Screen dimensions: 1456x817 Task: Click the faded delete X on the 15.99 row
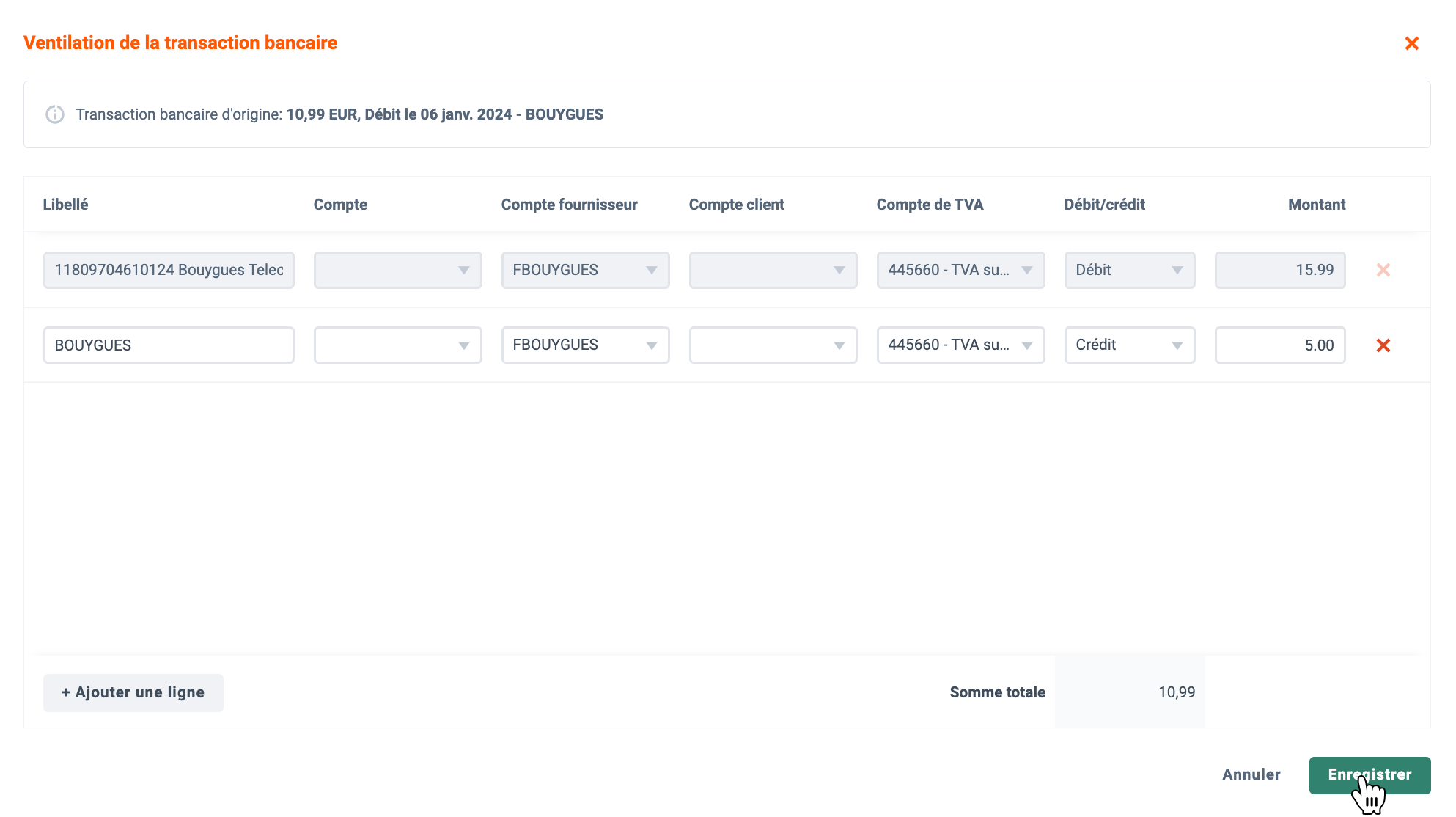coord(1383,270)
